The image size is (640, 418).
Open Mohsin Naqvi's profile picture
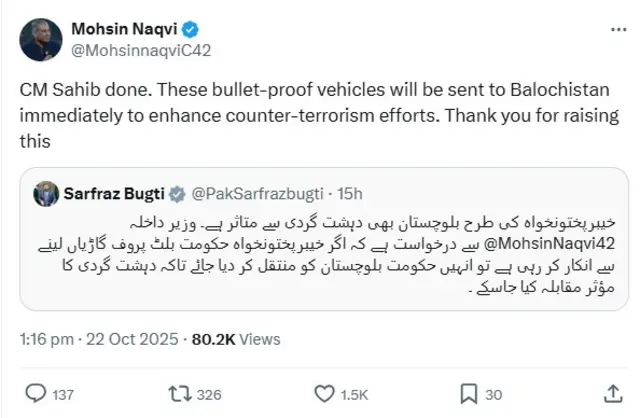(x=42, y=38)
